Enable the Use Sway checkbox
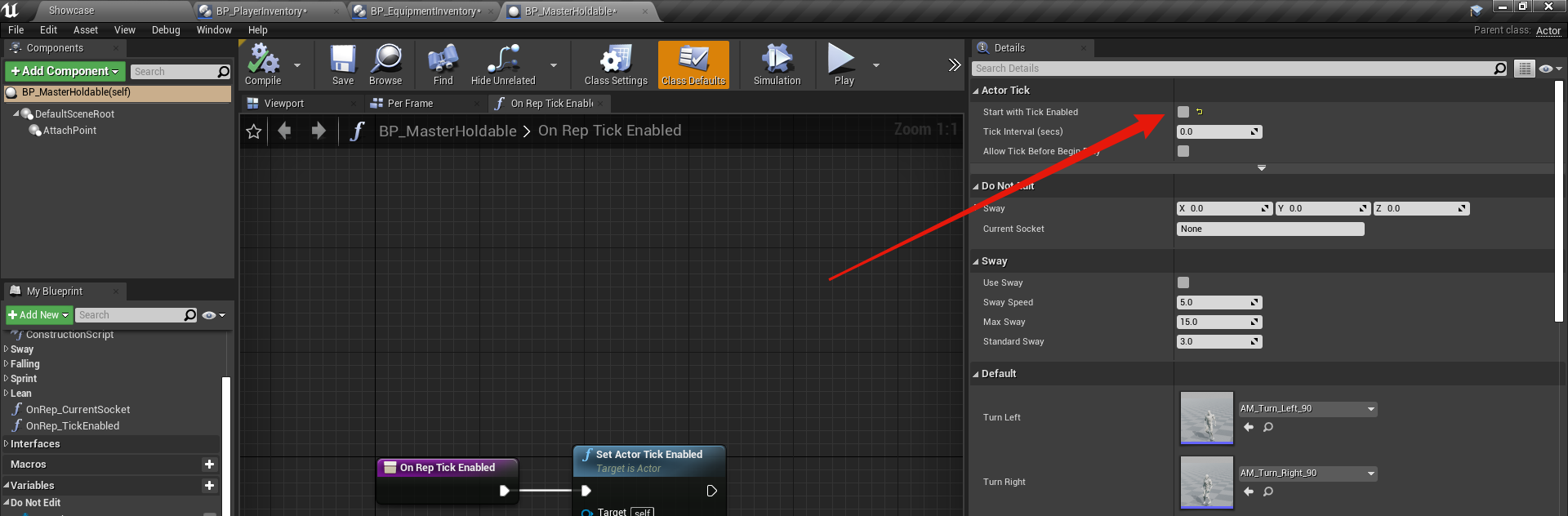The height and width of the screenshot is (516, 1568). [1183, 282]
